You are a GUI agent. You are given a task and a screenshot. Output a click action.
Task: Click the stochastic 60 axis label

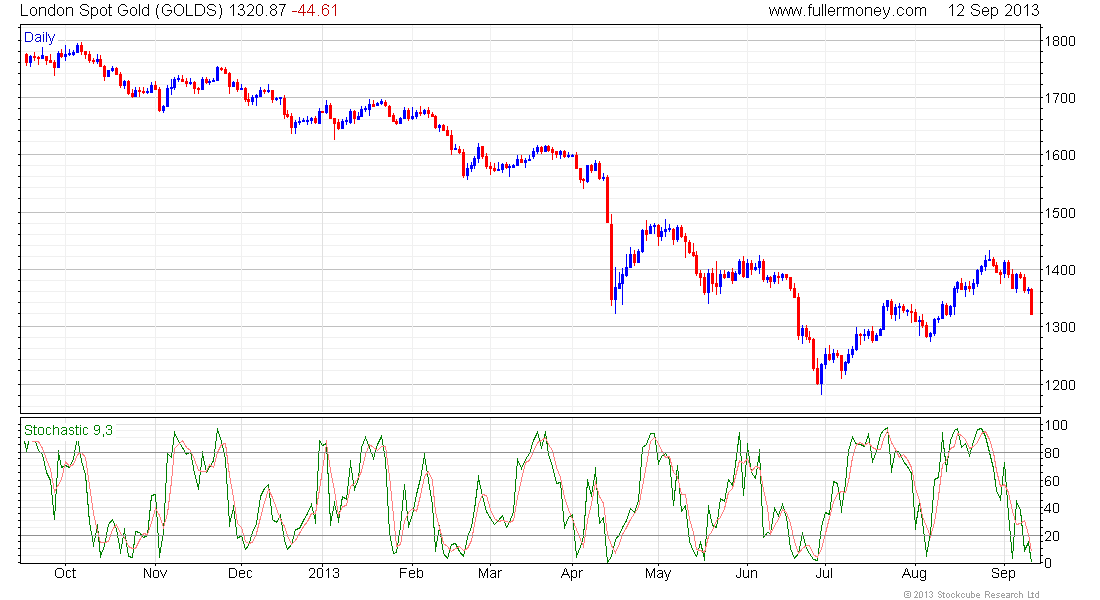1052,481
